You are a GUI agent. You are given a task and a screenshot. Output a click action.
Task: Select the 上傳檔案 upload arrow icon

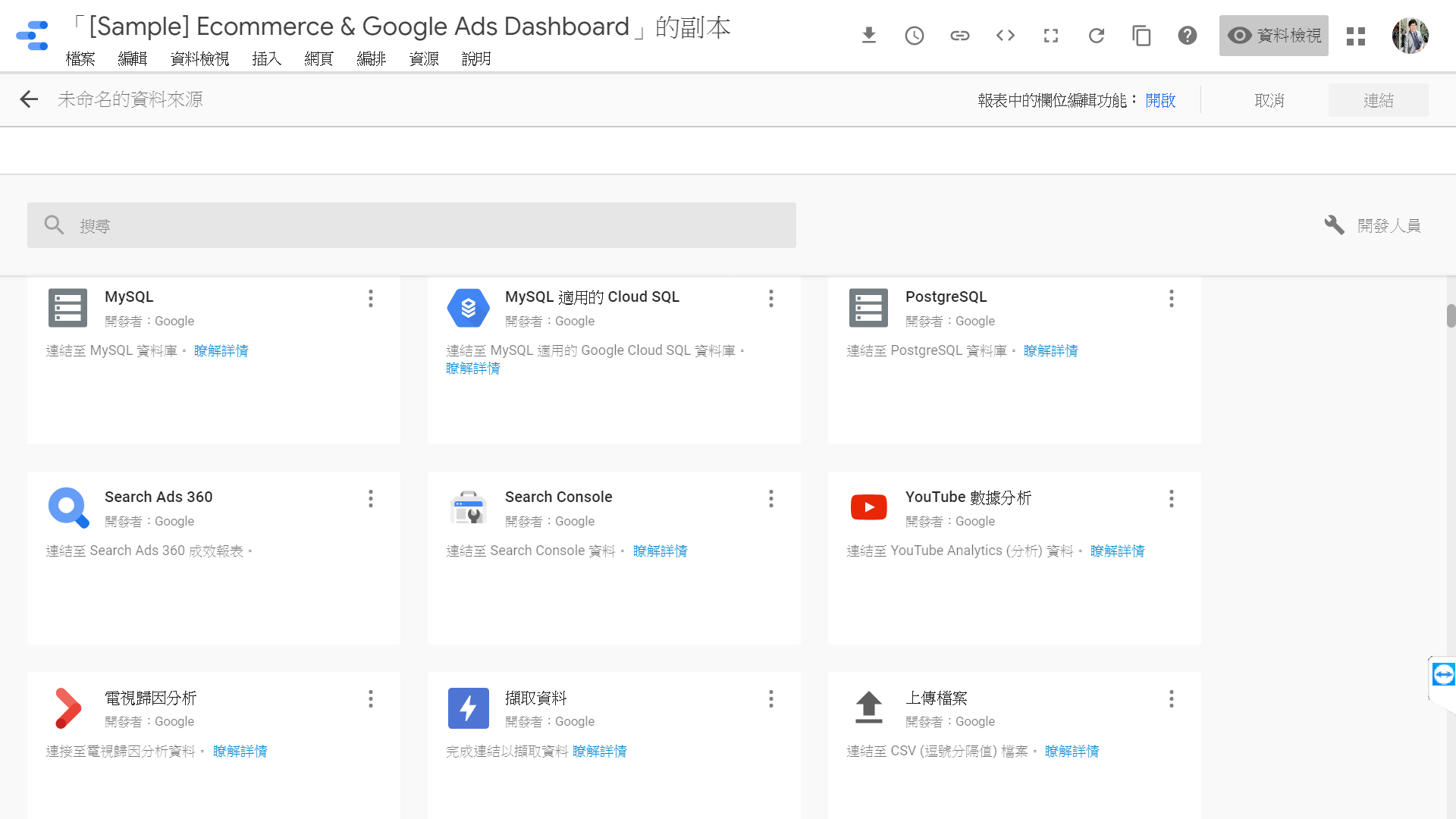(869, 708)
